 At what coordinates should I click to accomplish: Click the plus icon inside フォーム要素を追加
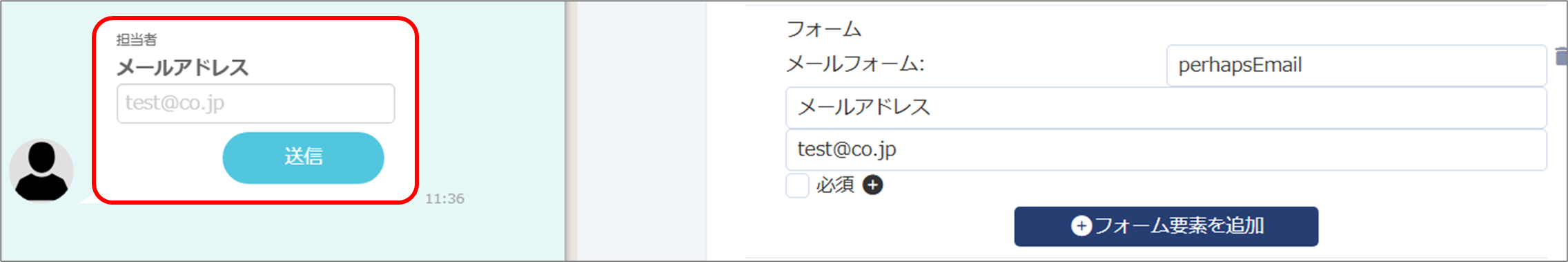pyautogui.click(x=1081, y=226)
